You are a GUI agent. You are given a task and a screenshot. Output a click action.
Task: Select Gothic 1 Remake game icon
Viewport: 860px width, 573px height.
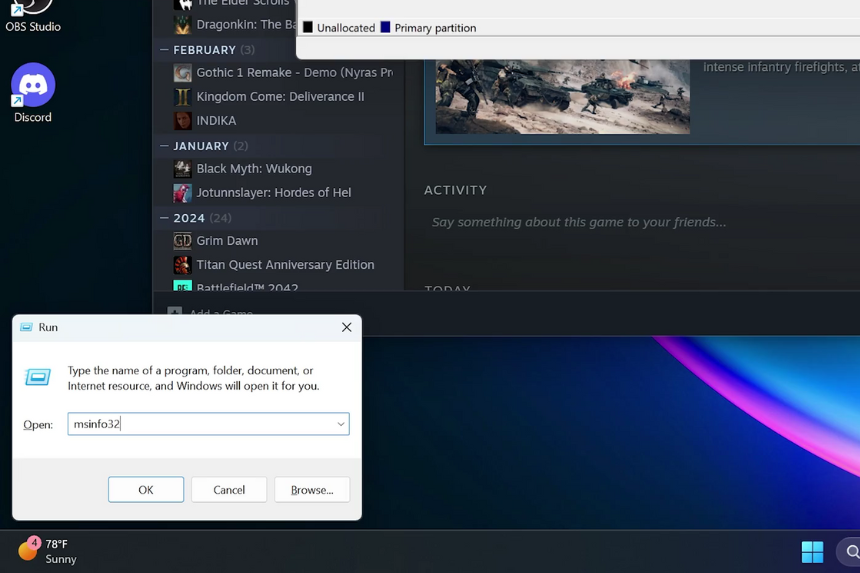[x=182, y=73]
